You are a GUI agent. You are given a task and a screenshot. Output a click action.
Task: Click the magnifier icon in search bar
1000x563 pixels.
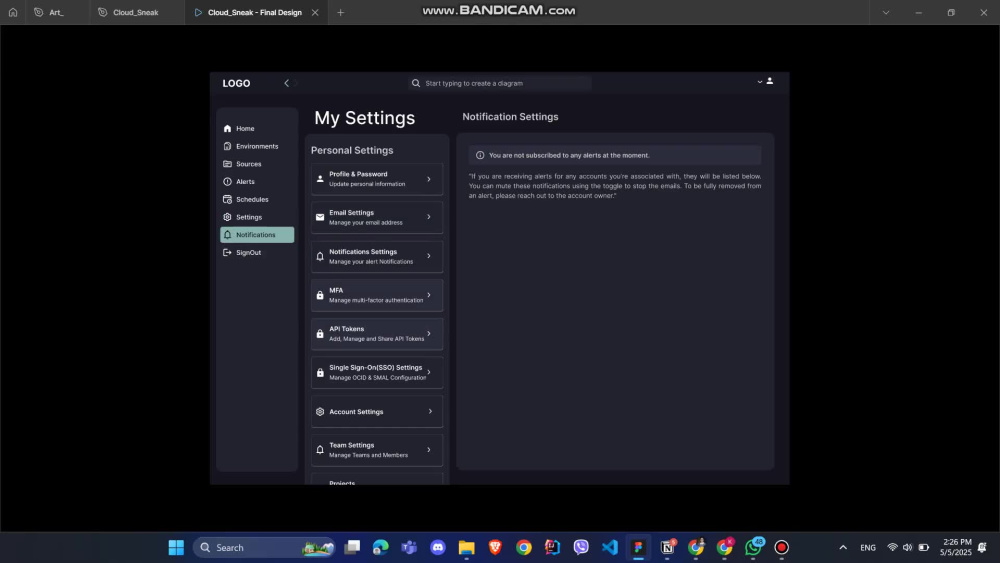tap(416, 83)
